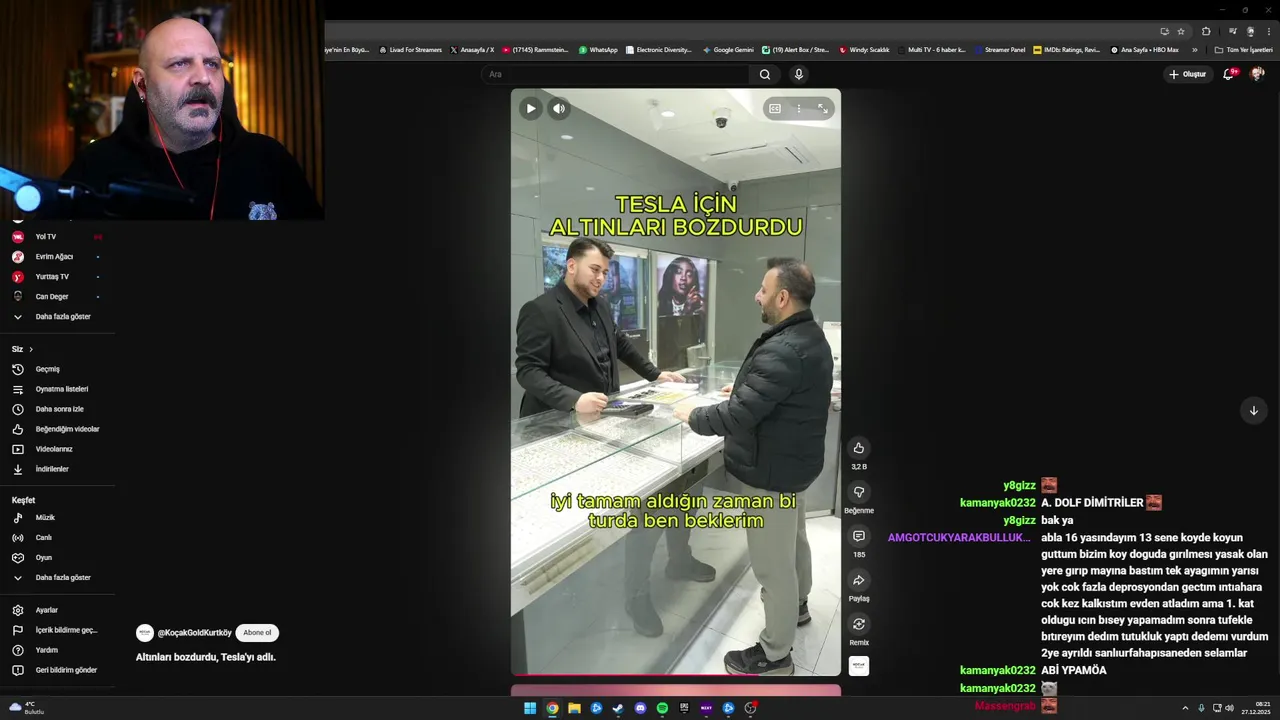Open the Oluştur create menu

[x=1187, y=74]
